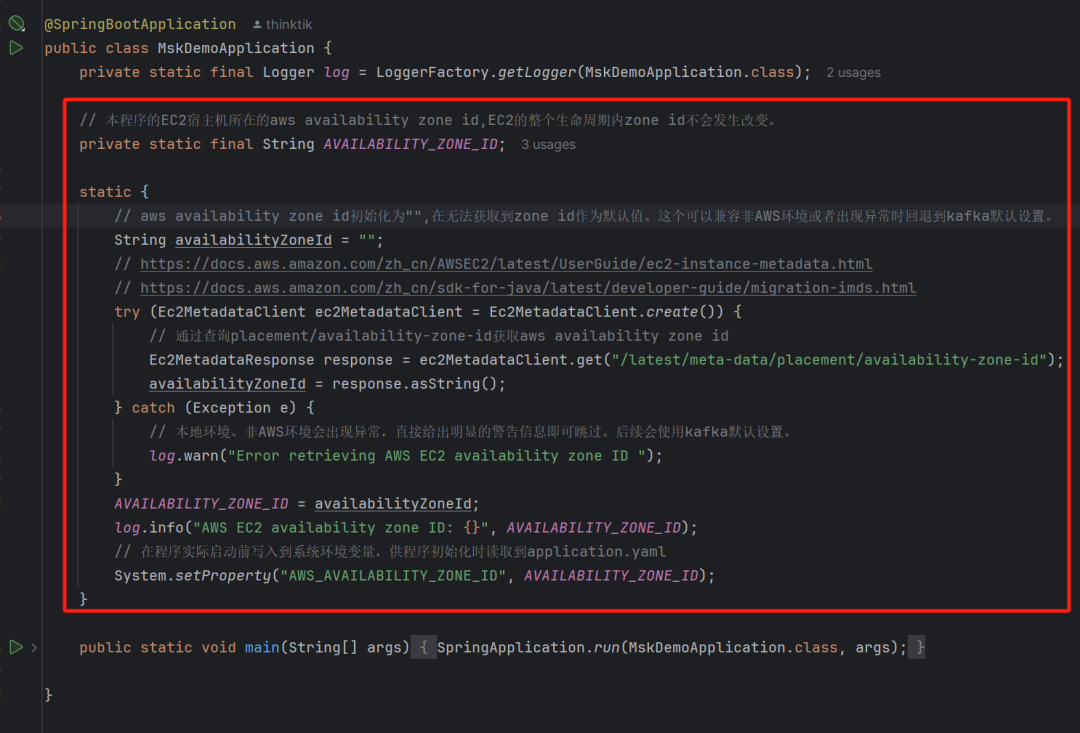The width and height of the screenshot is (1080, 733).
Task: Click Ec2MetadataClient.create() call
Action: click(x=606, y=312)
